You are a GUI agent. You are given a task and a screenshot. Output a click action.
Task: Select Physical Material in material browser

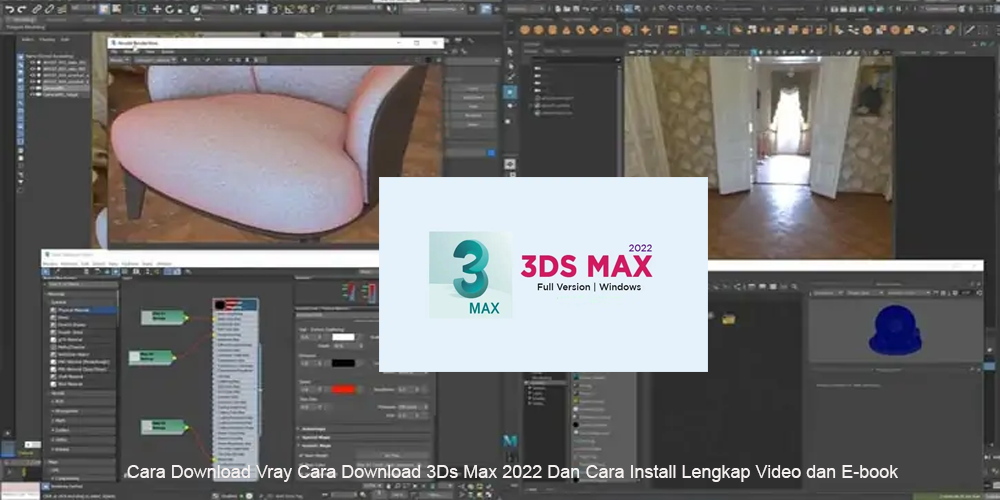click(83, 310)
